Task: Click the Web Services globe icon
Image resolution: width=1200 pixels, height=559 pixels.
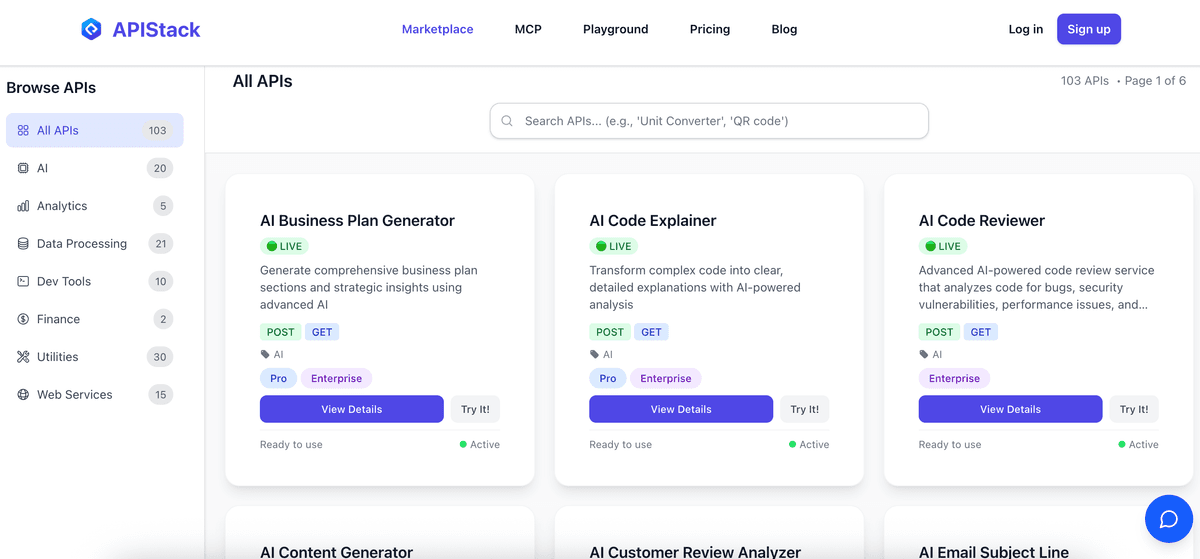Action: [23, 395]
